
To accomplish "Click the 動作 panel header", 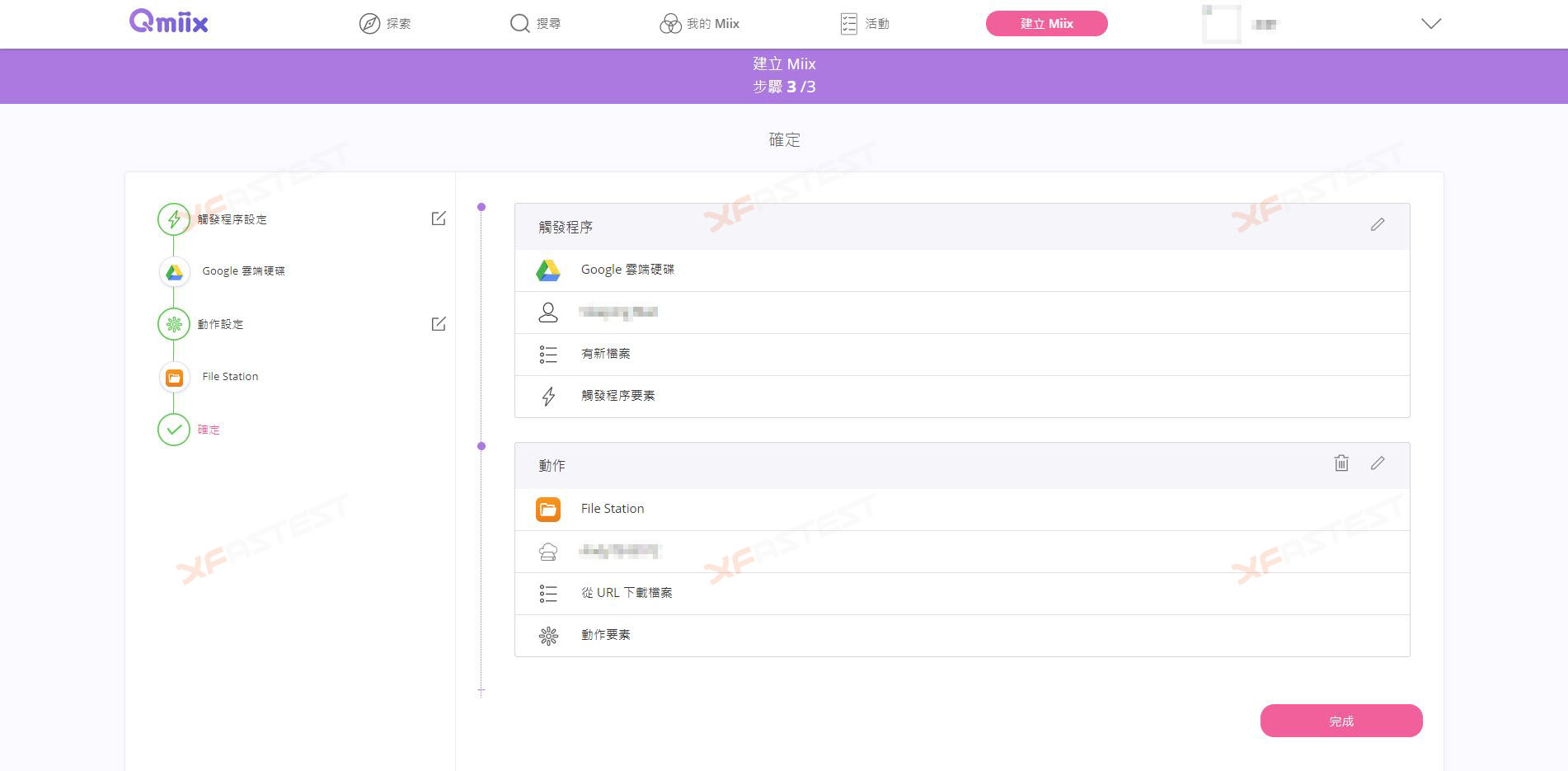I will point(962,466).
